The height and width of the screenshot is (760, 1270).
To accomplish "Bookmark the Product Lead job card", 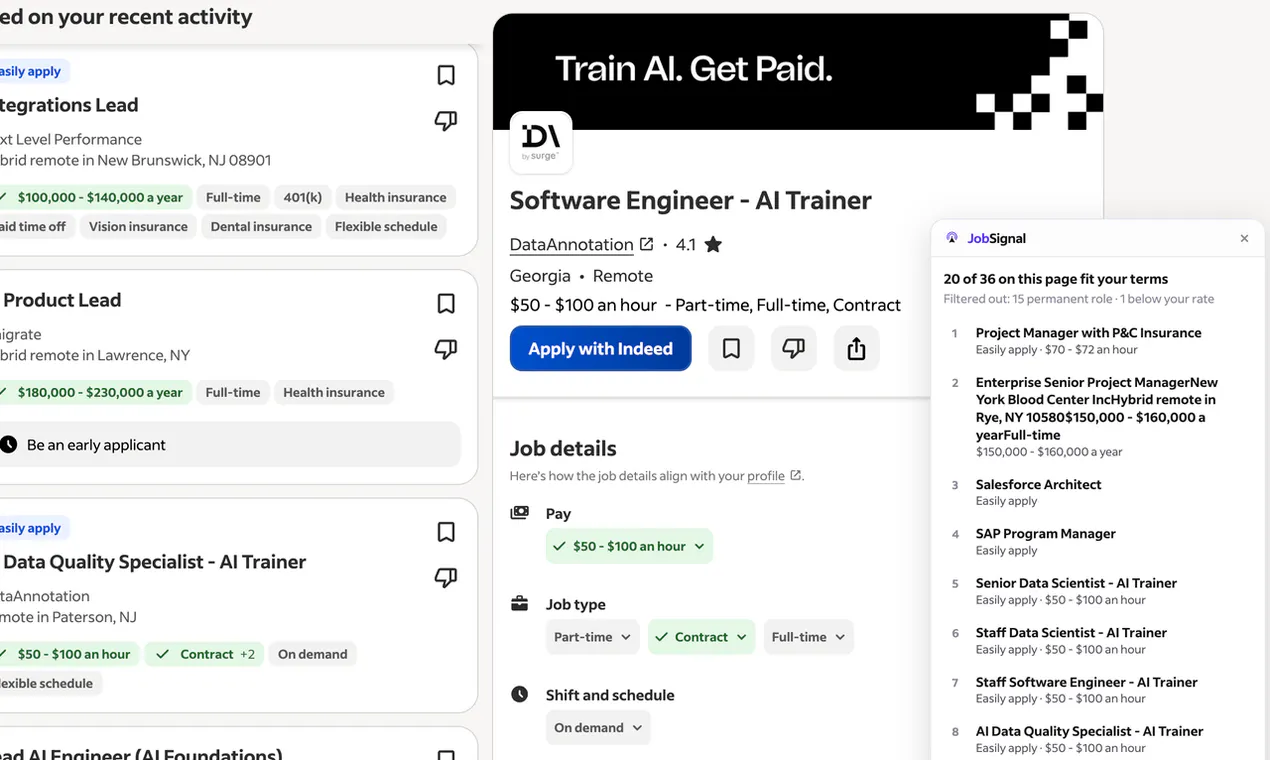I will tap(446, 303).
